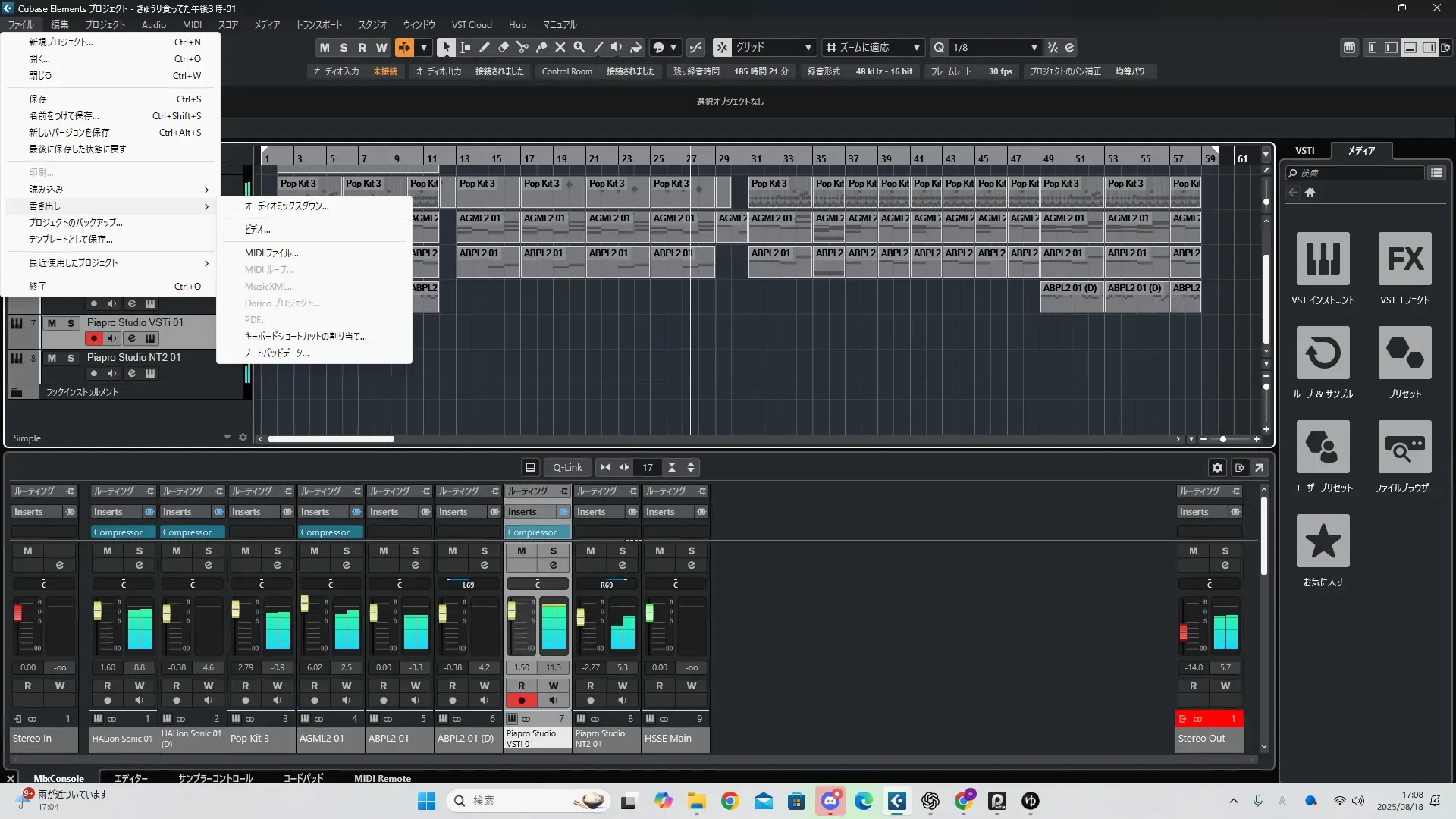Select the Erase tool in toolbar

[503, 47]
